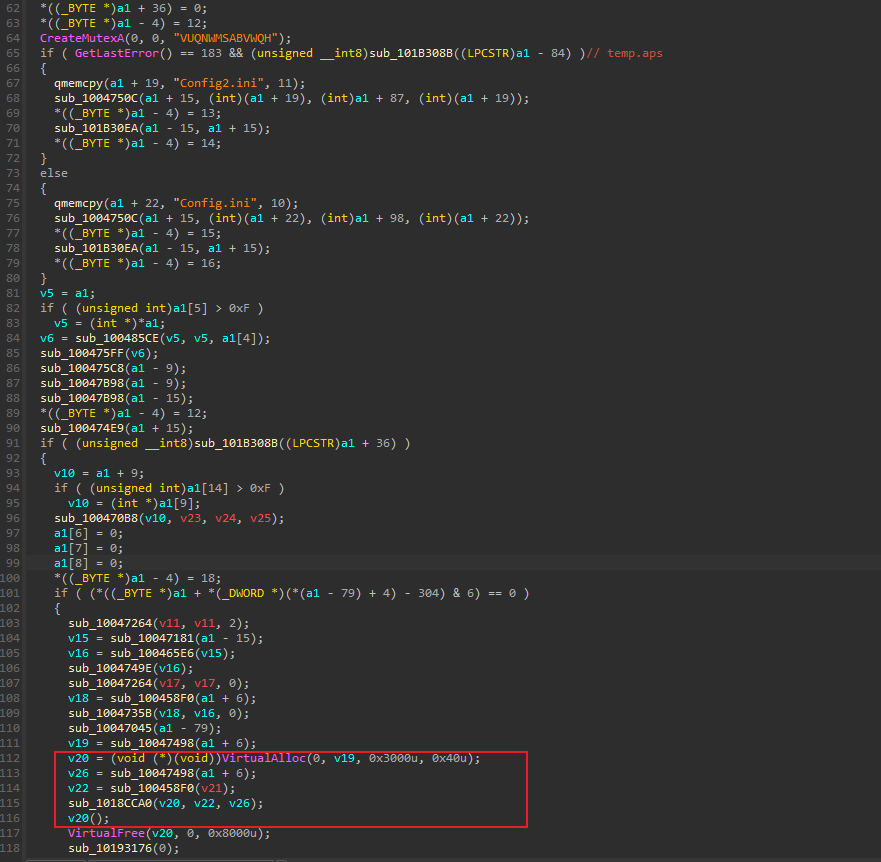Click the CreateMutexA function call
Image resolution: width=881 pixels, height=862 pixels.
pos(82,38)
